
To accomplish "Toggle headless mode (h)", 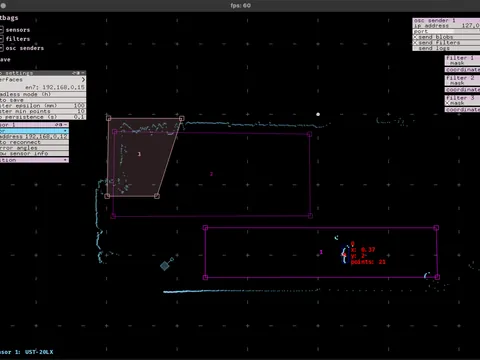I will tap(43, 94).
